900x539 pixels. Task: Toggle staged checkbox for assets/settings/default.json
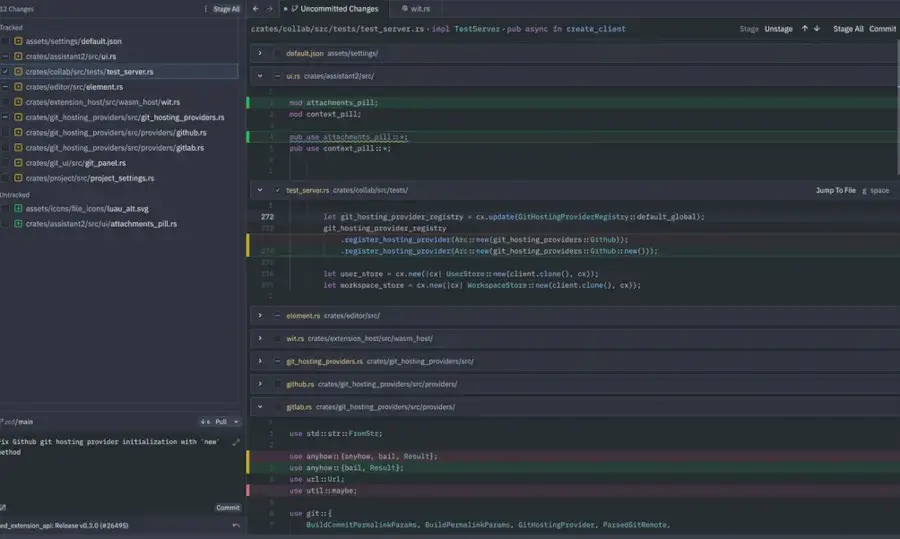pyautogui.click(x=5, y=41)
